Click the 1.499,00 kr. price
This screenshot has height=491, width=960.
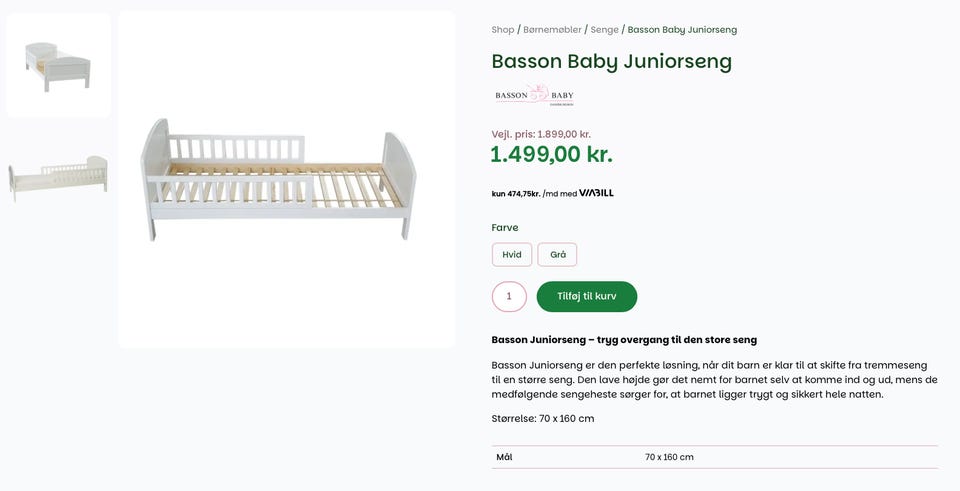(x=551, y=155)
